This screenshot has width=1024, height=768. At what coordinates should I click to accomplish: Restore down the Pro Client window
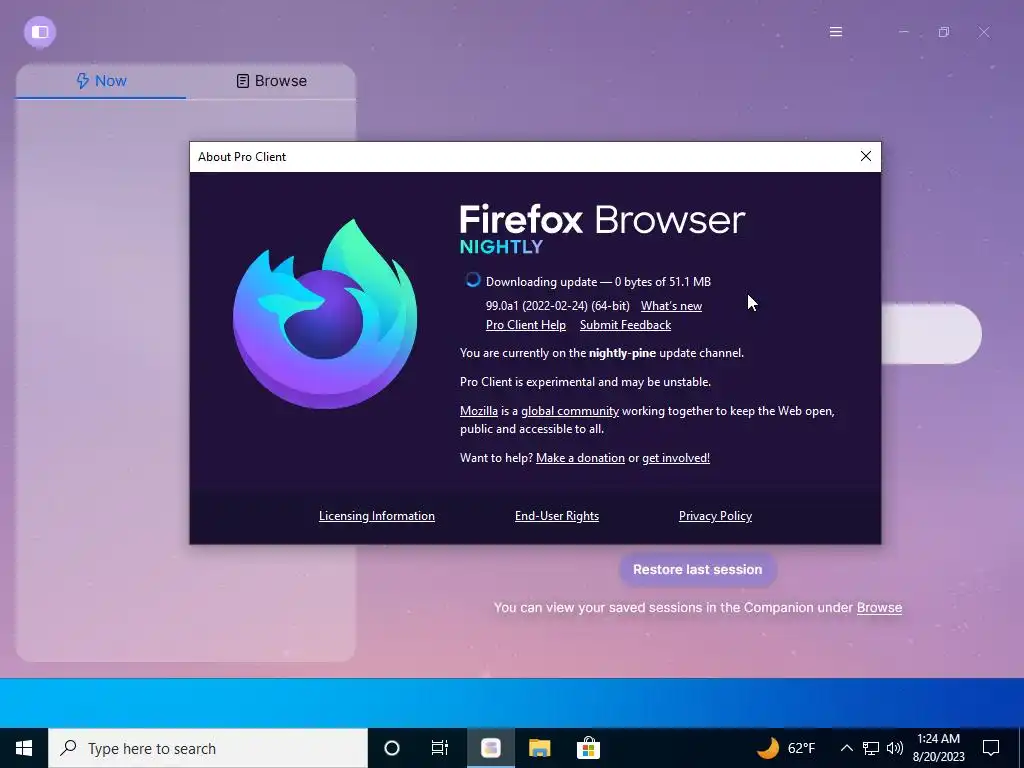click(944, 32)
